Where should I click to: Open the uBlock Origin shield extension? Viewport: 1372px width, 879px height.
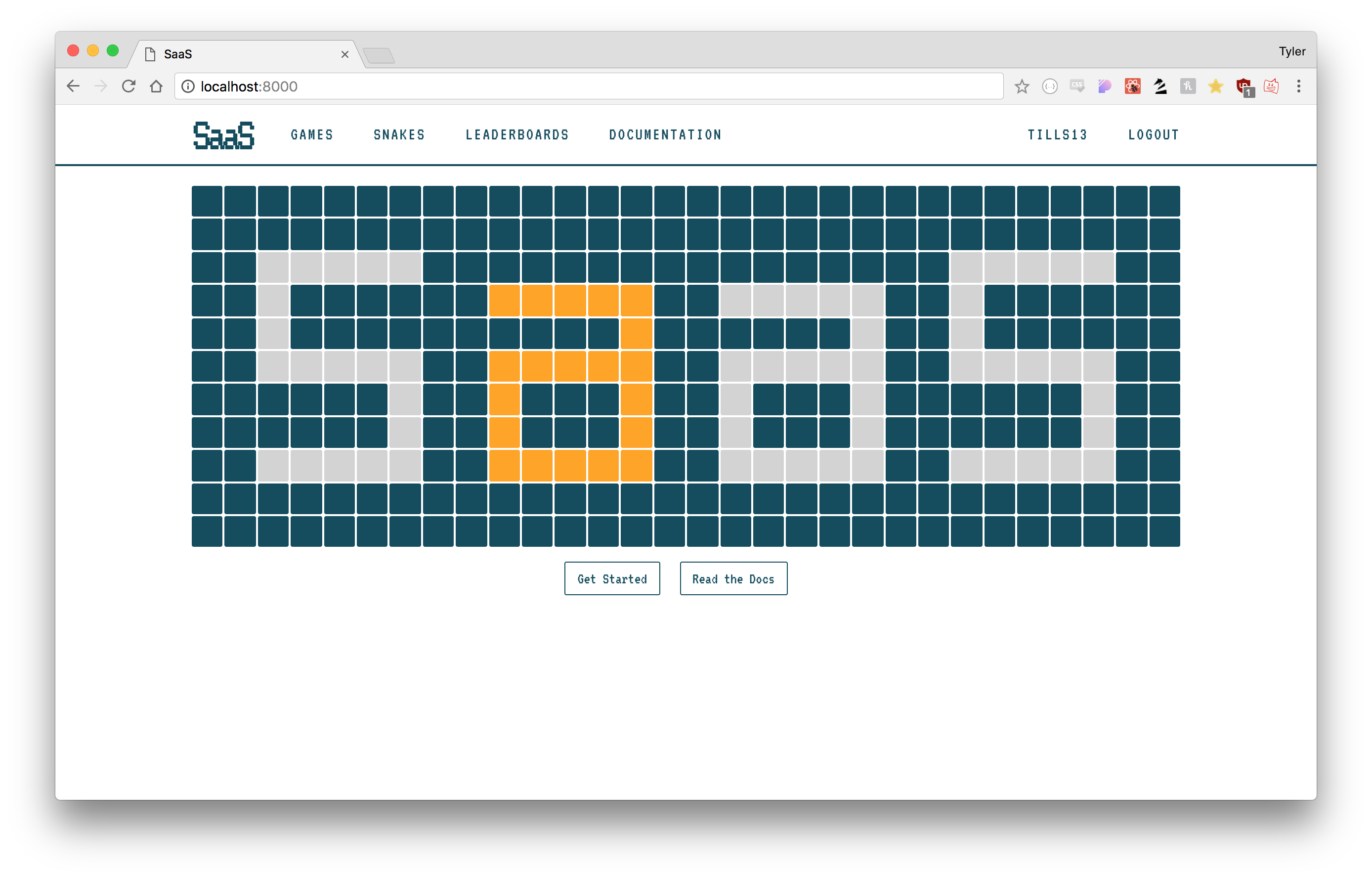tap(1243, 86)
